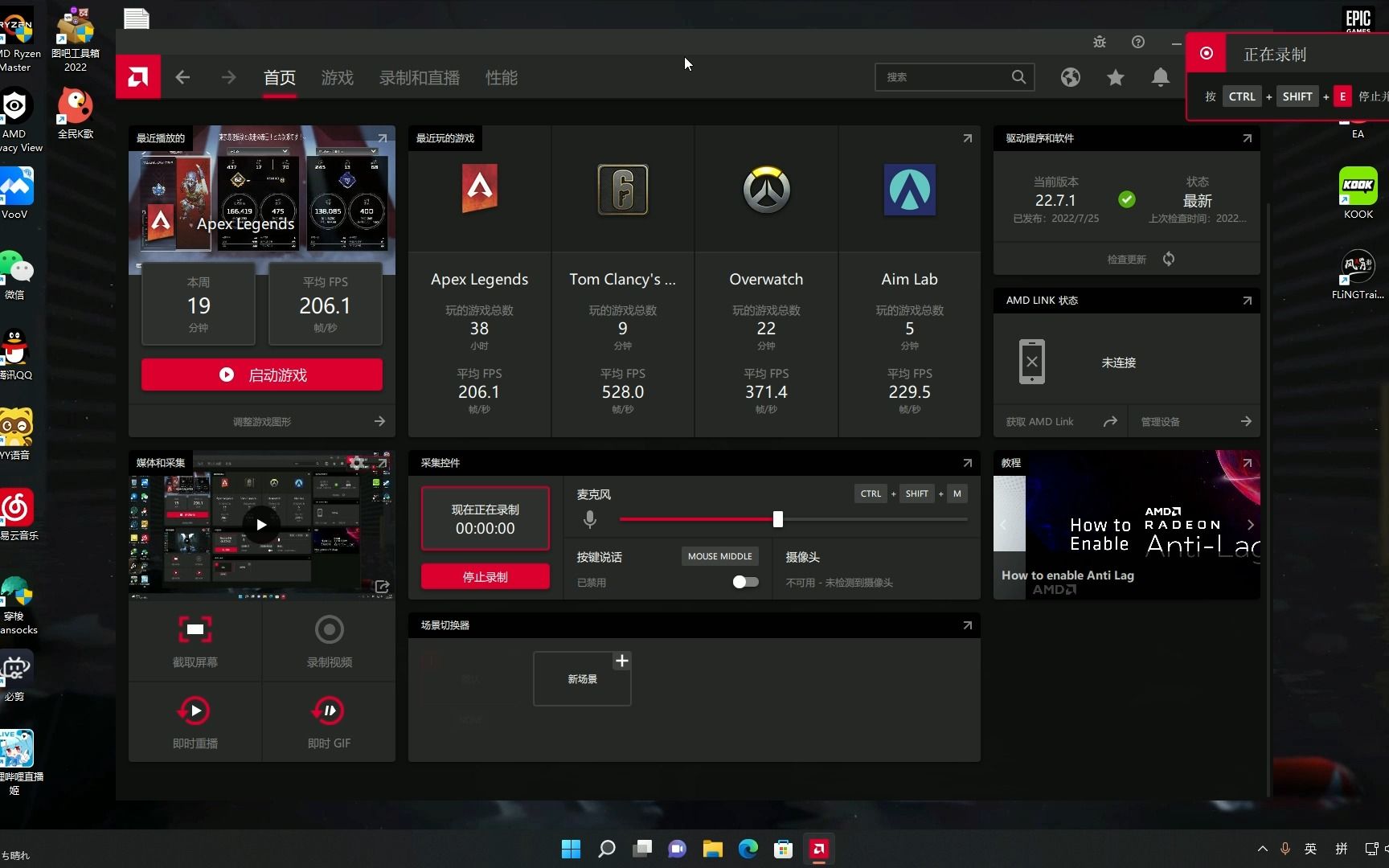Expand the recent games panel
The image size is (1389, 868).
pos(967,138)
